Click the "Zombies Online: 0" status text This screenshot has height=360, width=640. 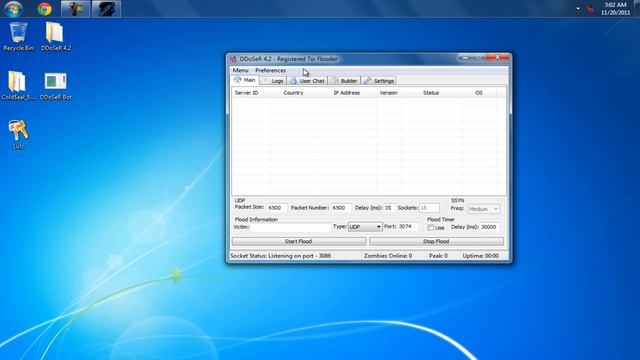388,256
